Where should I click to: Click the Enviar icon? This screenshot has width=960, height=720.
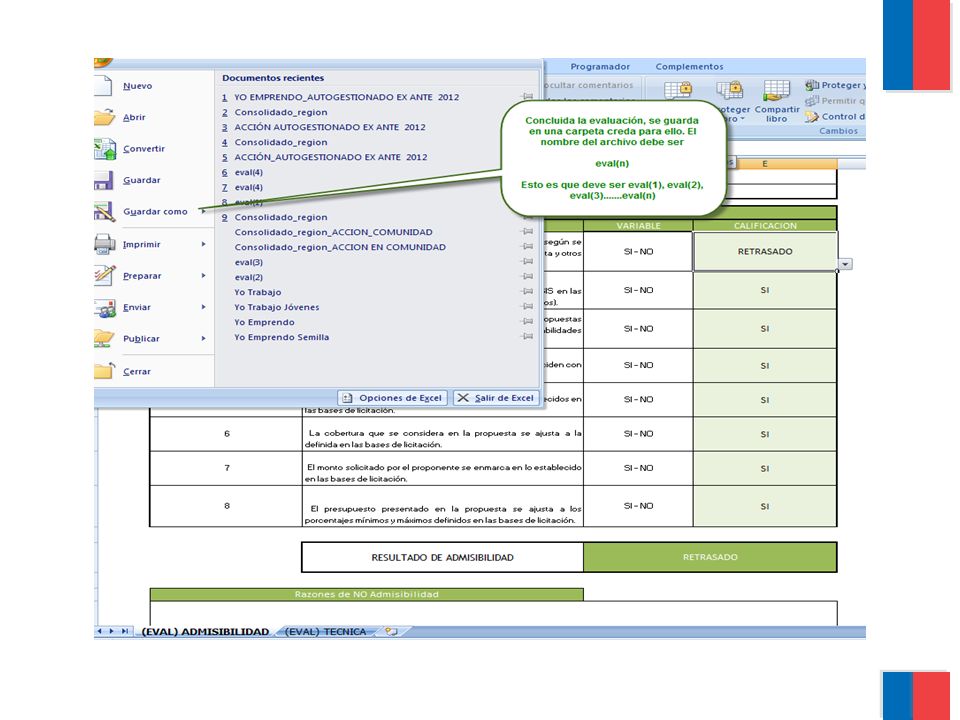point(105,307)
